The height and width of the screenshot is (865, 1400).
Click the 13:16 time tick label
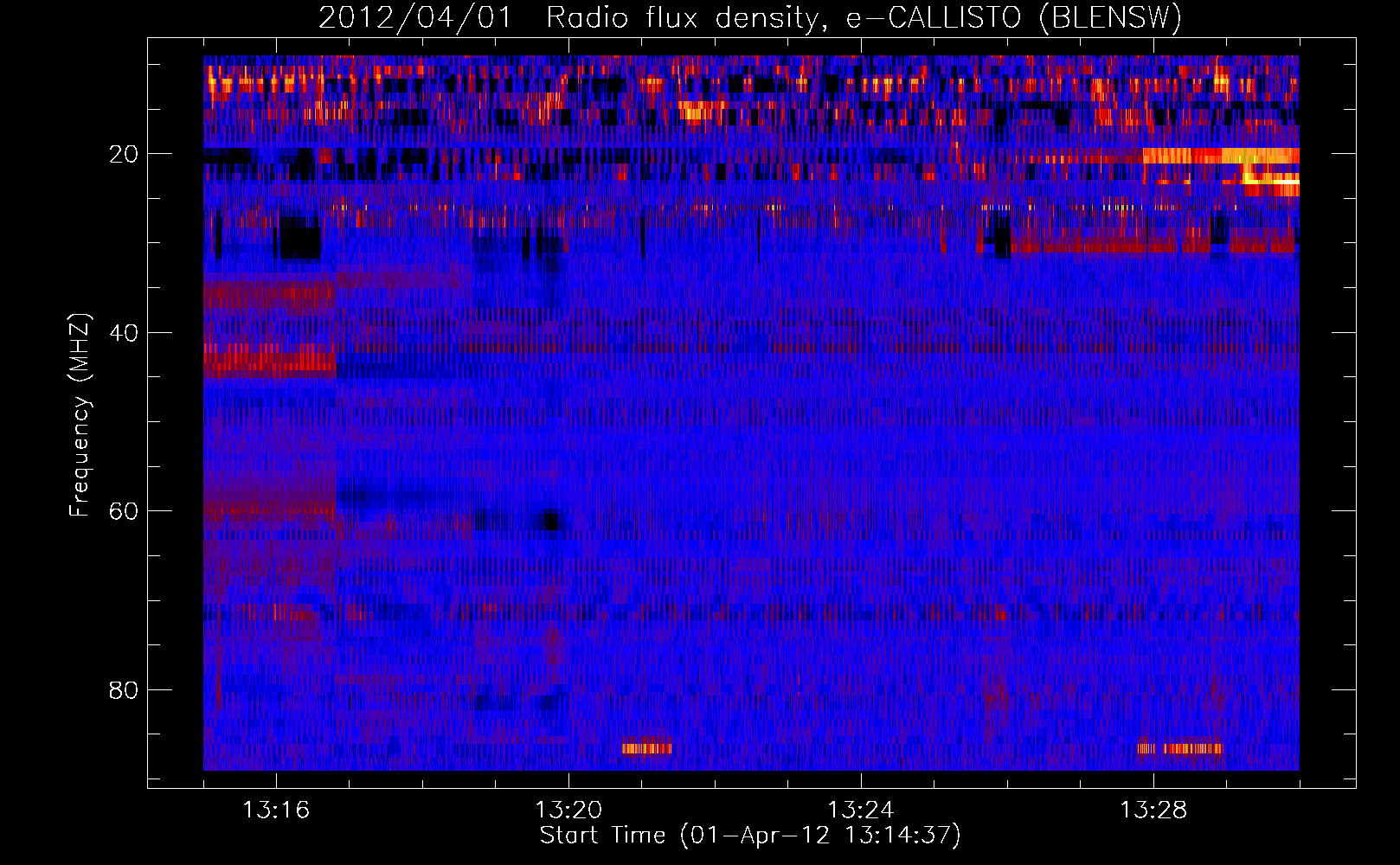276,811
